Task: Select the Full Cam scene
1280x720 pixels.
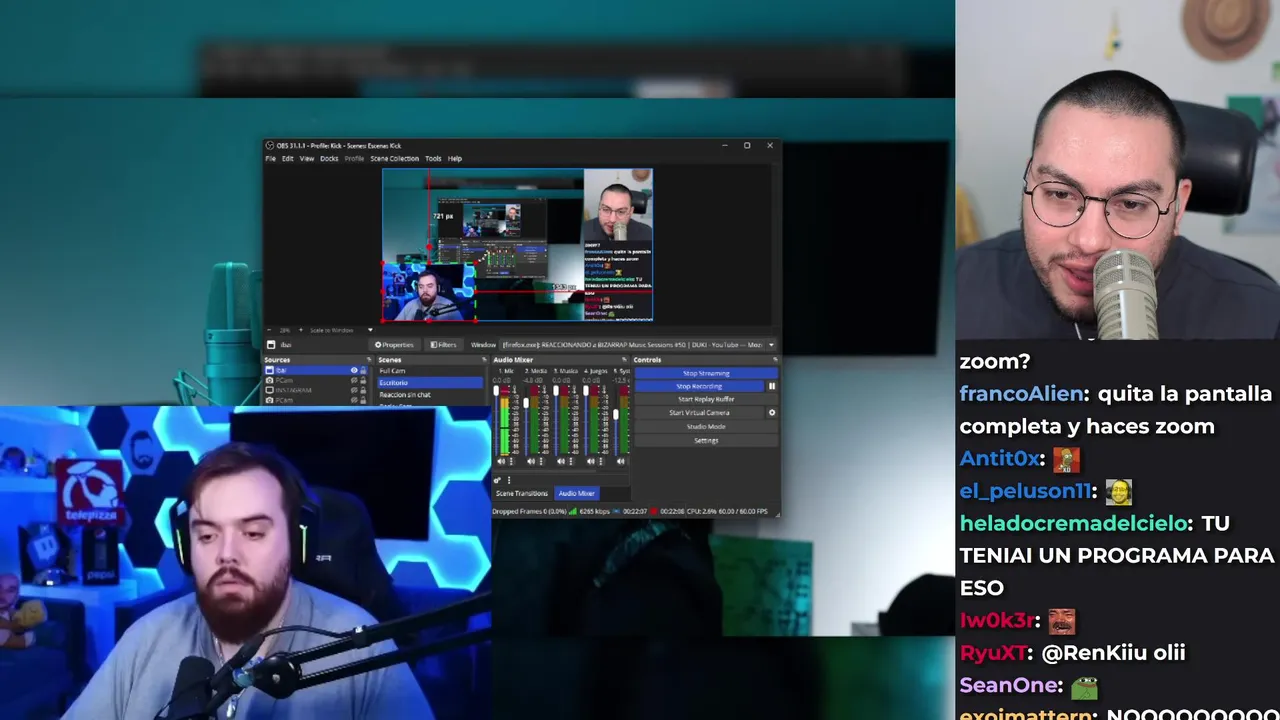Action: [430, 371]
